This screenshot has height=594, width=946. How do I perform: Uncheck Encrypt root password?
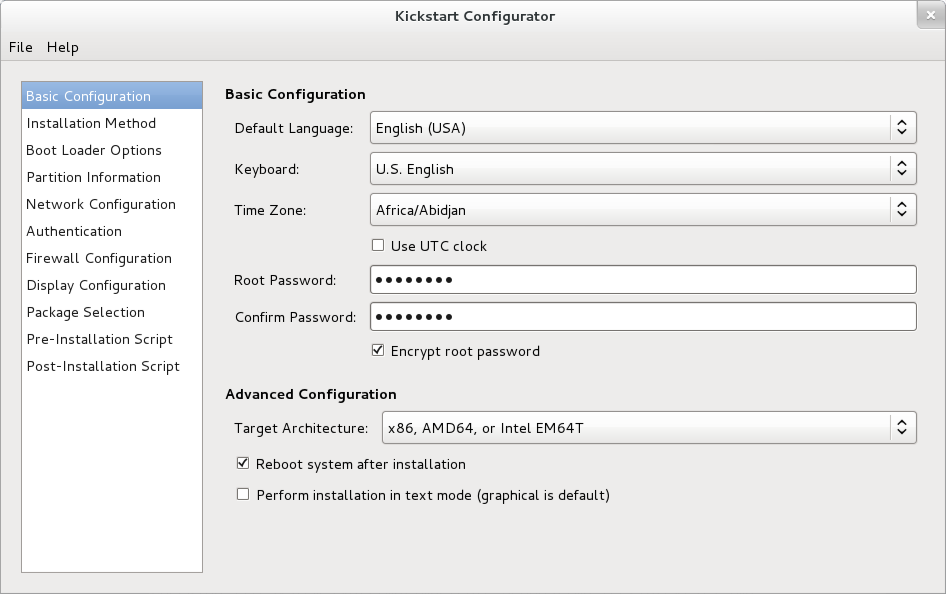(x=378, y=350)
